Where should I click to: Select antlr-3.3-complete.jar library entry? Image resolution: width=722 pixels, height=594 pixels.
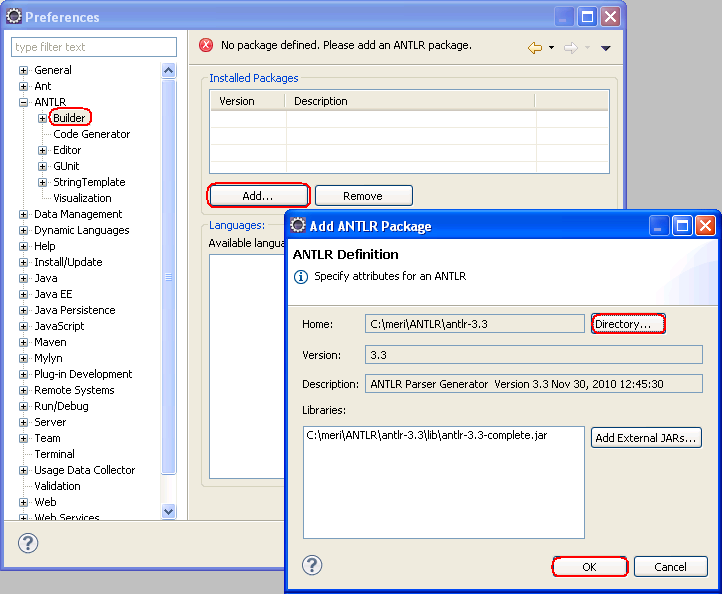point(426,435)
